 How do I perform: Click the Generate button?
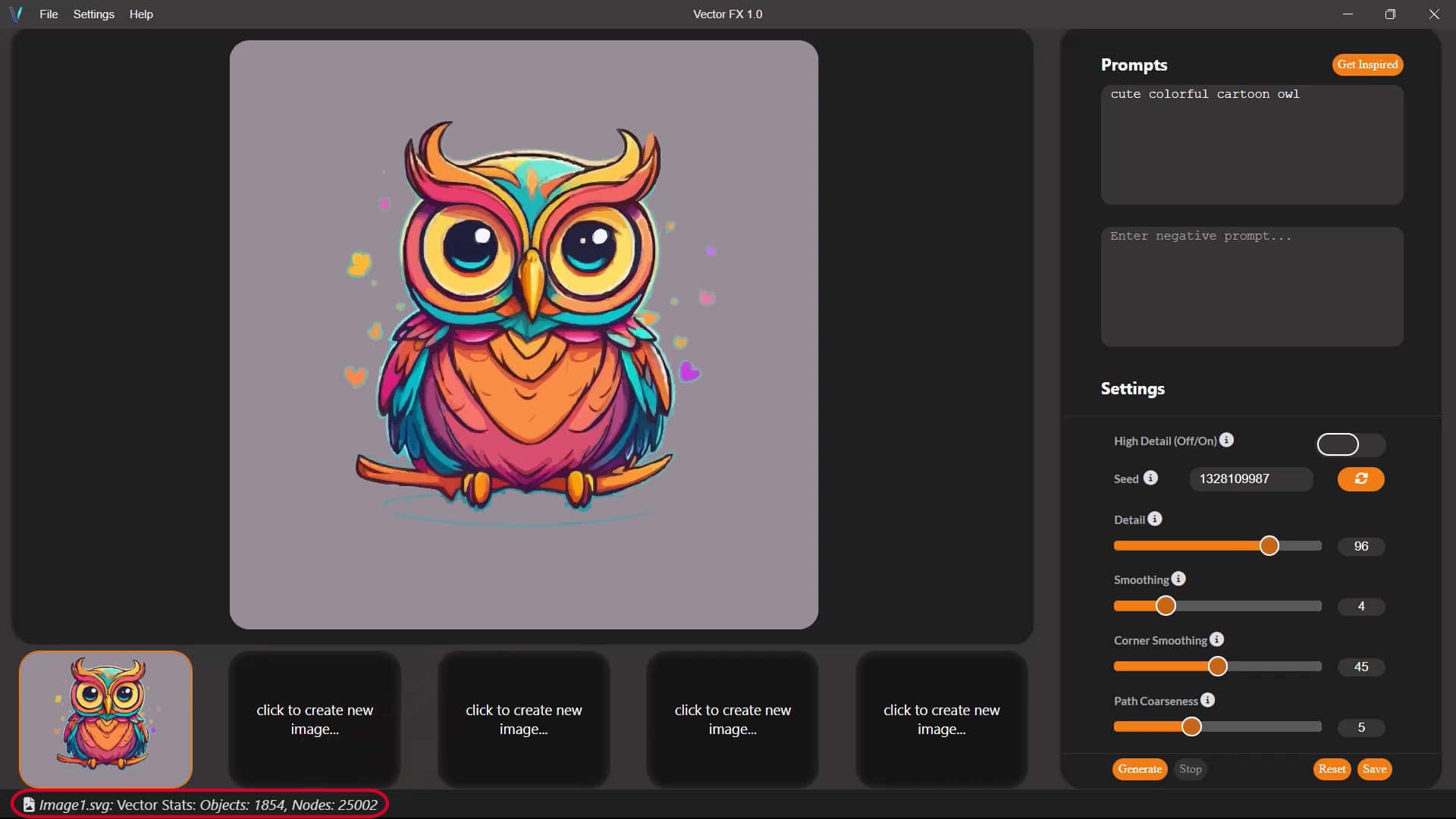(x=1139, y=769)
